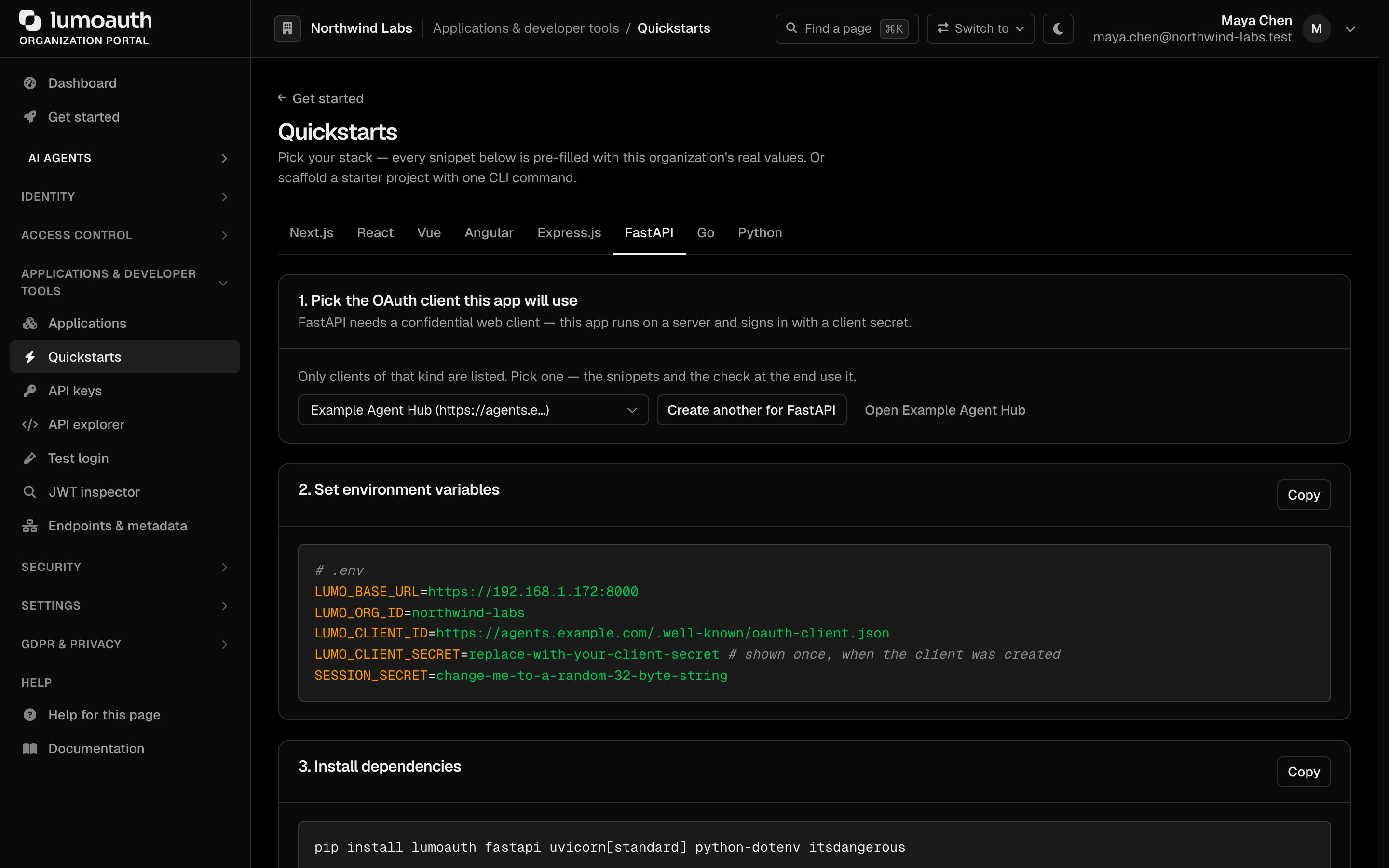Click the LUMO_BASE_URL line in the .env snippet
Image resolution: width=1389 pixels, height=868 pixels.
[476, 591]
